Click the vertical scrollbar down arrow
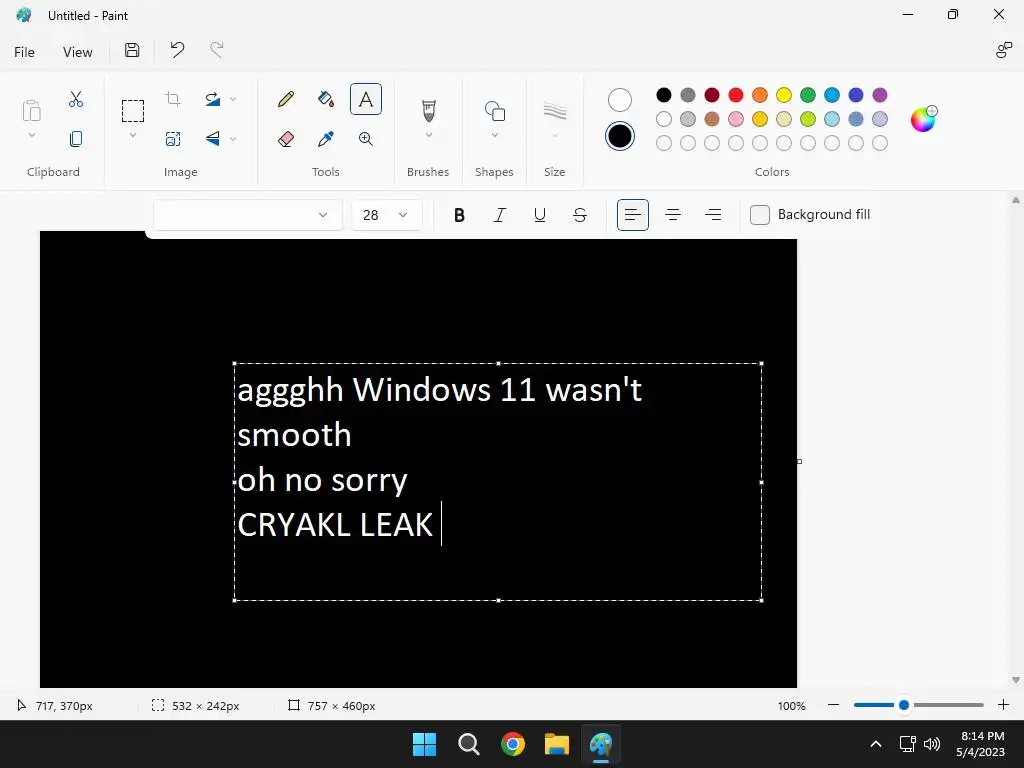 click(1016, 680)
